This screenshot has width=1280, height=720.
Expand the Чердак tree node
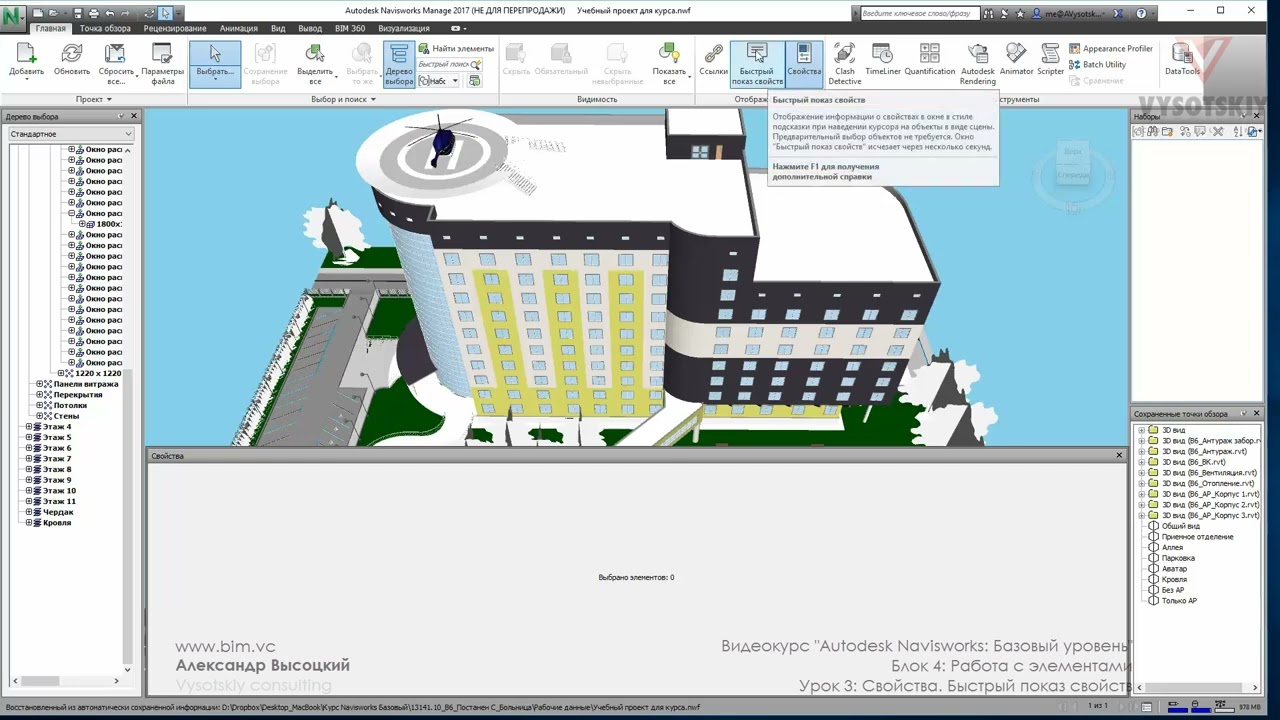[29, 512]
